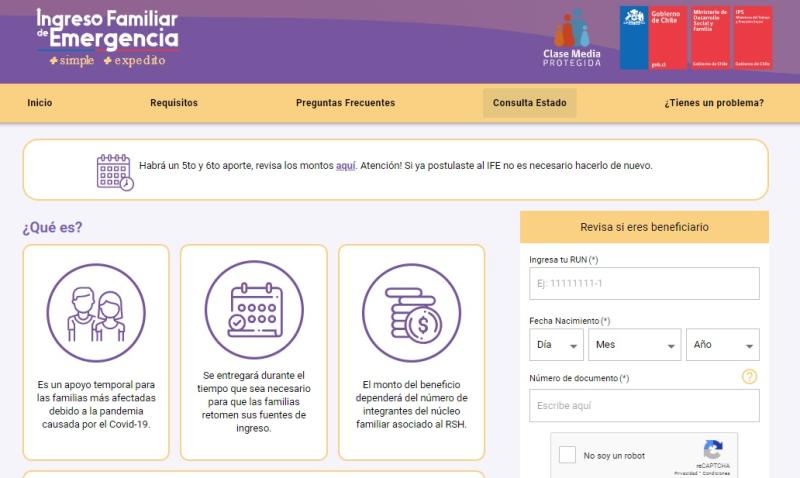Image resolution: width=800 pixels, height=478 pixels.
Task: Follow the 'aquí' link in notice
Action: click(x=346, y=166)
